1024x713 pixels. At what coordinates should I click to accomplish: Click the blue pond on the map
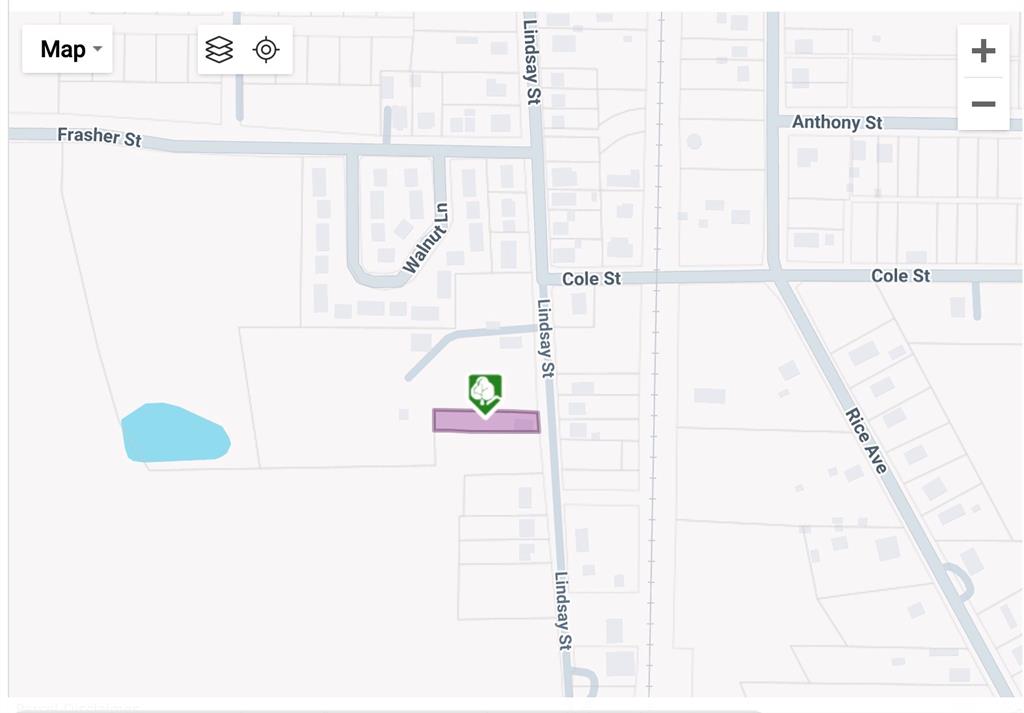pyautogui.click(x=175, y=433)
